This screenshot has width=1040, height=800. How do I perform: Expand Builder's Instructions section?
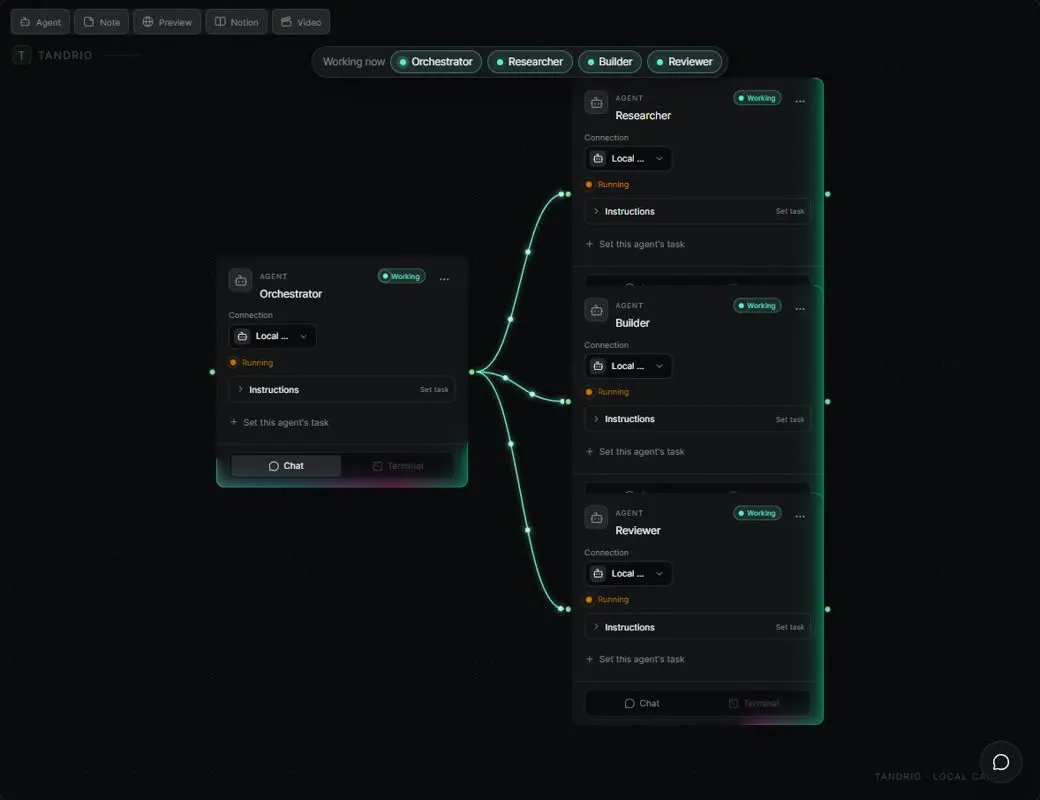[x=697, y=419]
